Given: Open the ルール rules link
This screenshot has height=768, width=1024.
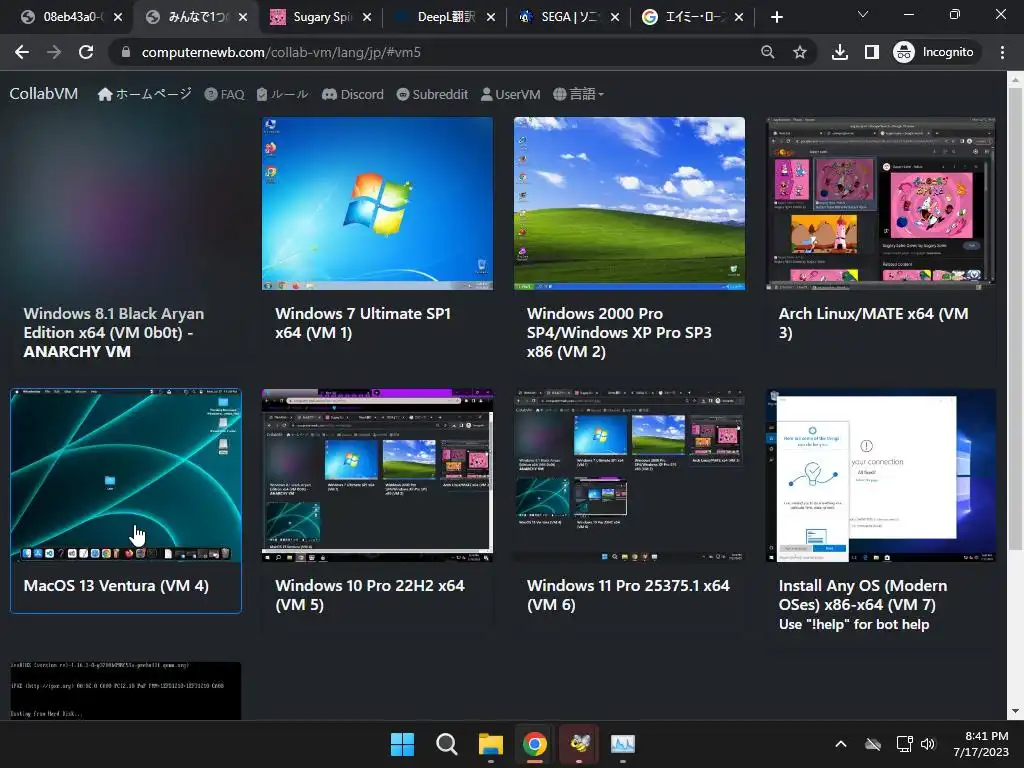Looking at the screenshot, I should pos(282,94).
